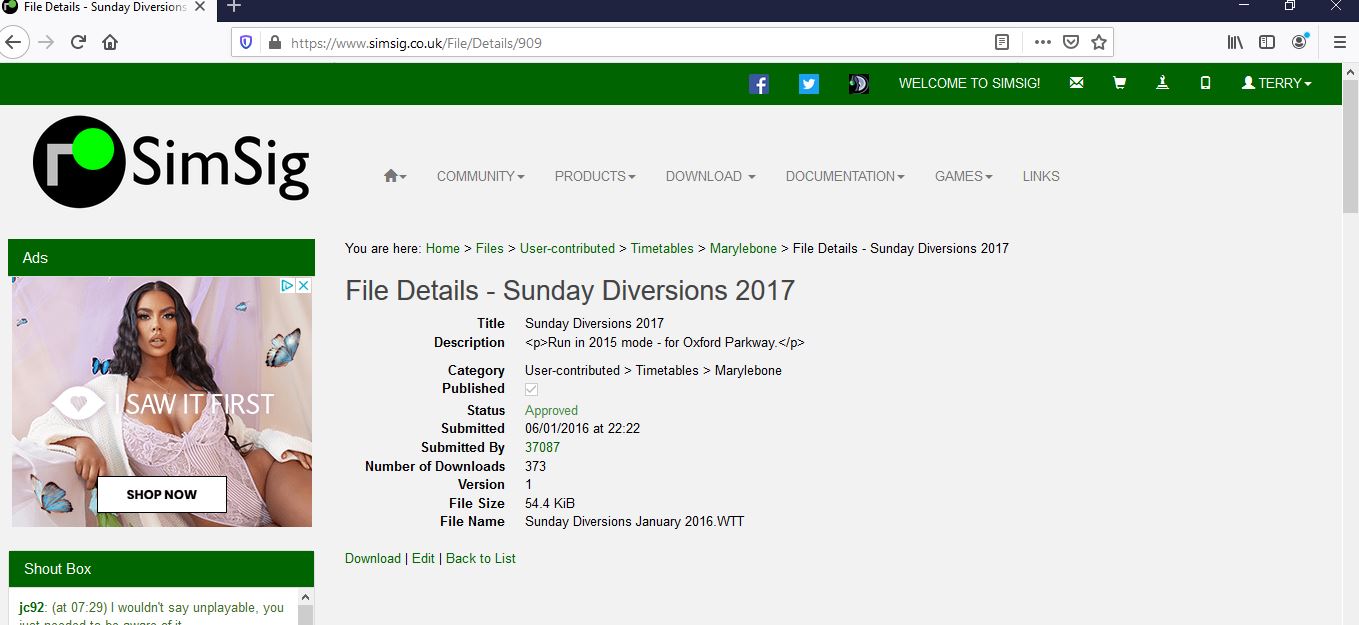Screen dimensions: 1359x625
Task: Expand the TERRY user dropdown
Action: point(1277,83)
